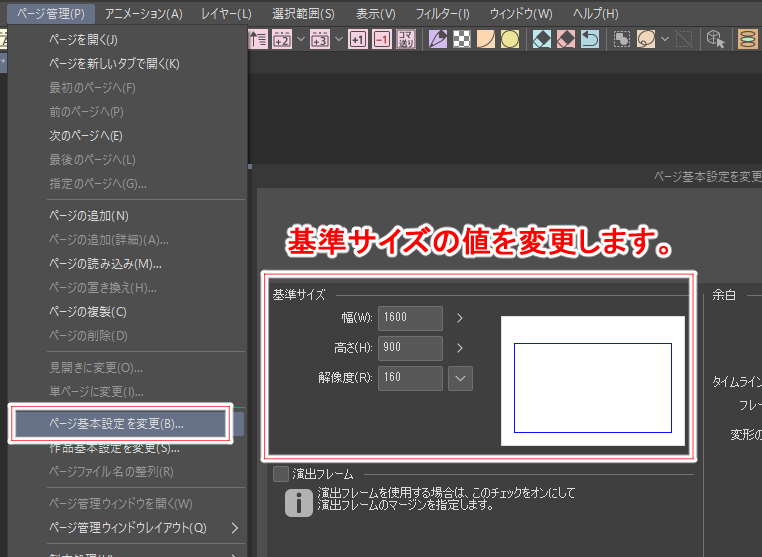Image resolution: width=762 pixels, height=557 pixels.
Task: Click the orange curve icon
Action: 486,39
